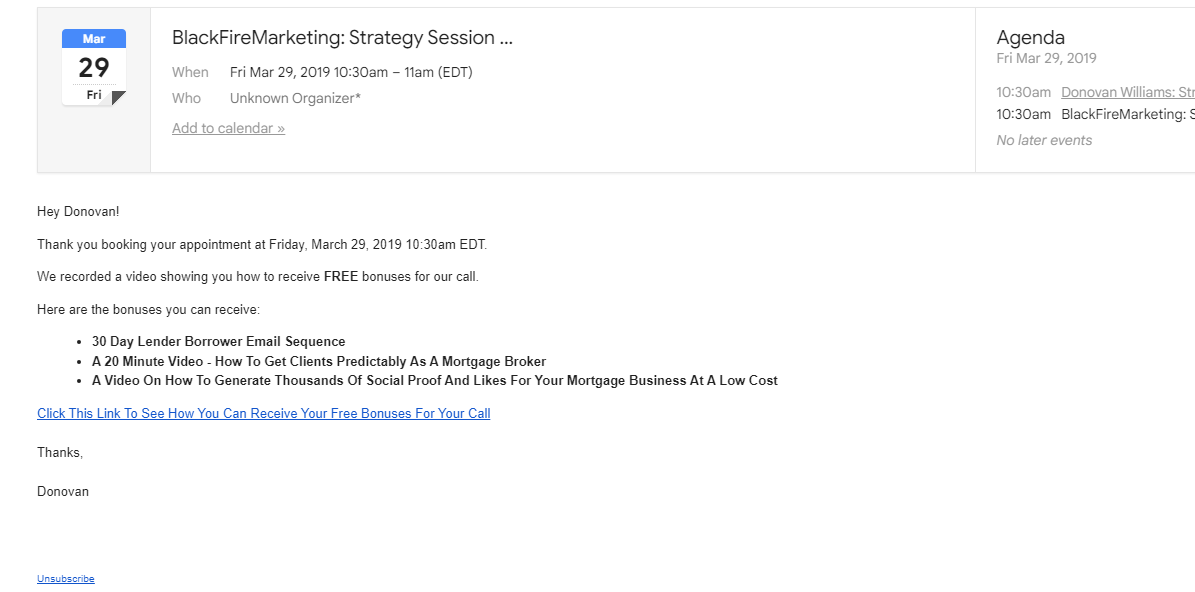Viewport: 1195px width, 592px height.
Task: Click the No later events text
Action: (x=1044, y=140)
